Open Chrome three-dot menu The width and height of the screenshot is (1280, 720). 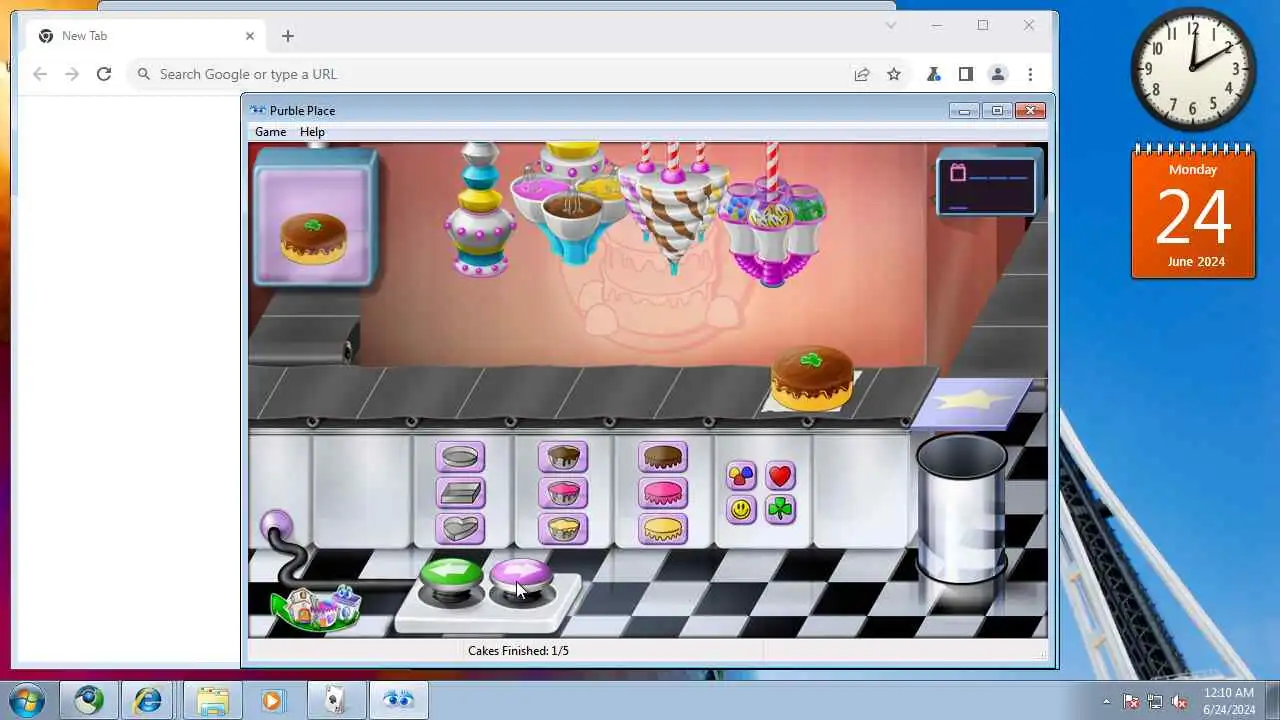click(x=1030, y=74)
